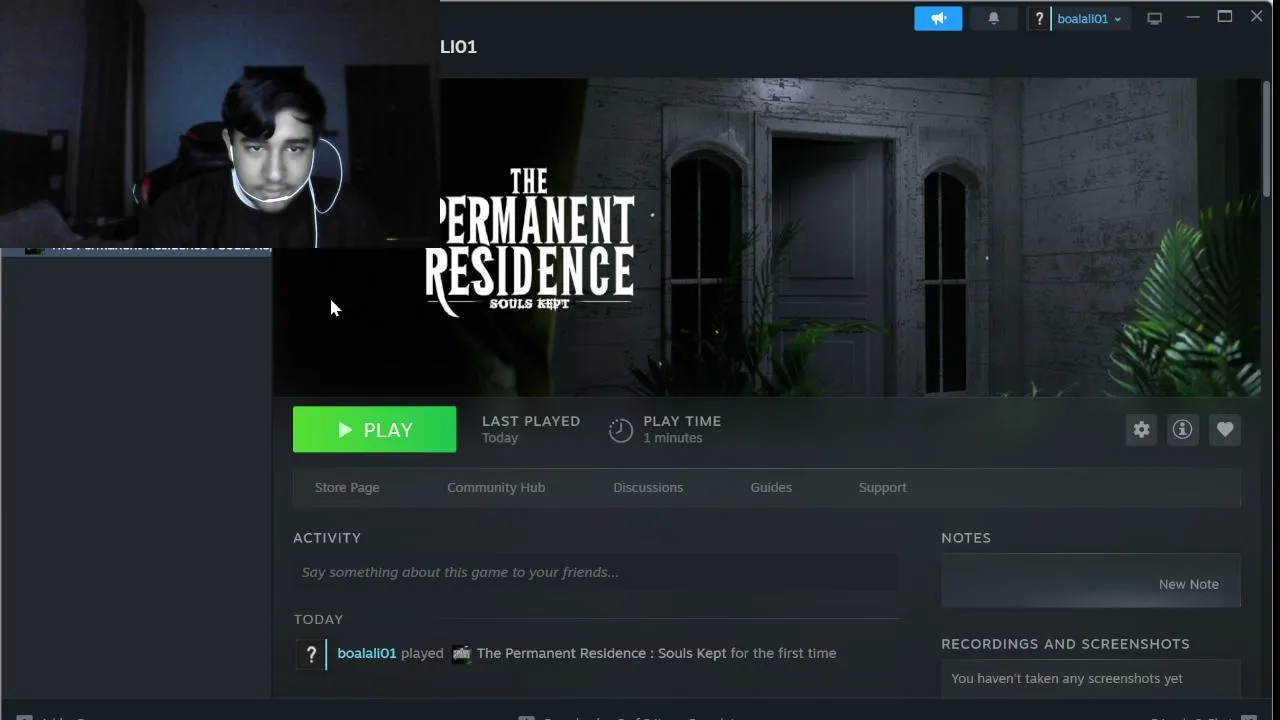Click the game banner artwork
Viewport: 1280px width, 720px height.
[767, 237]
